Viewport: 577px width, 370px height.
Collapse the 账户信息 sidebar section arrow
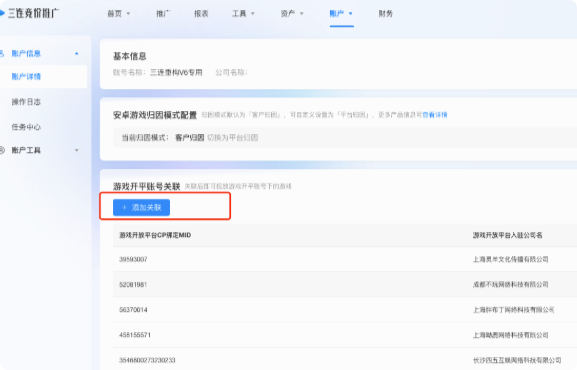(77, 54)
